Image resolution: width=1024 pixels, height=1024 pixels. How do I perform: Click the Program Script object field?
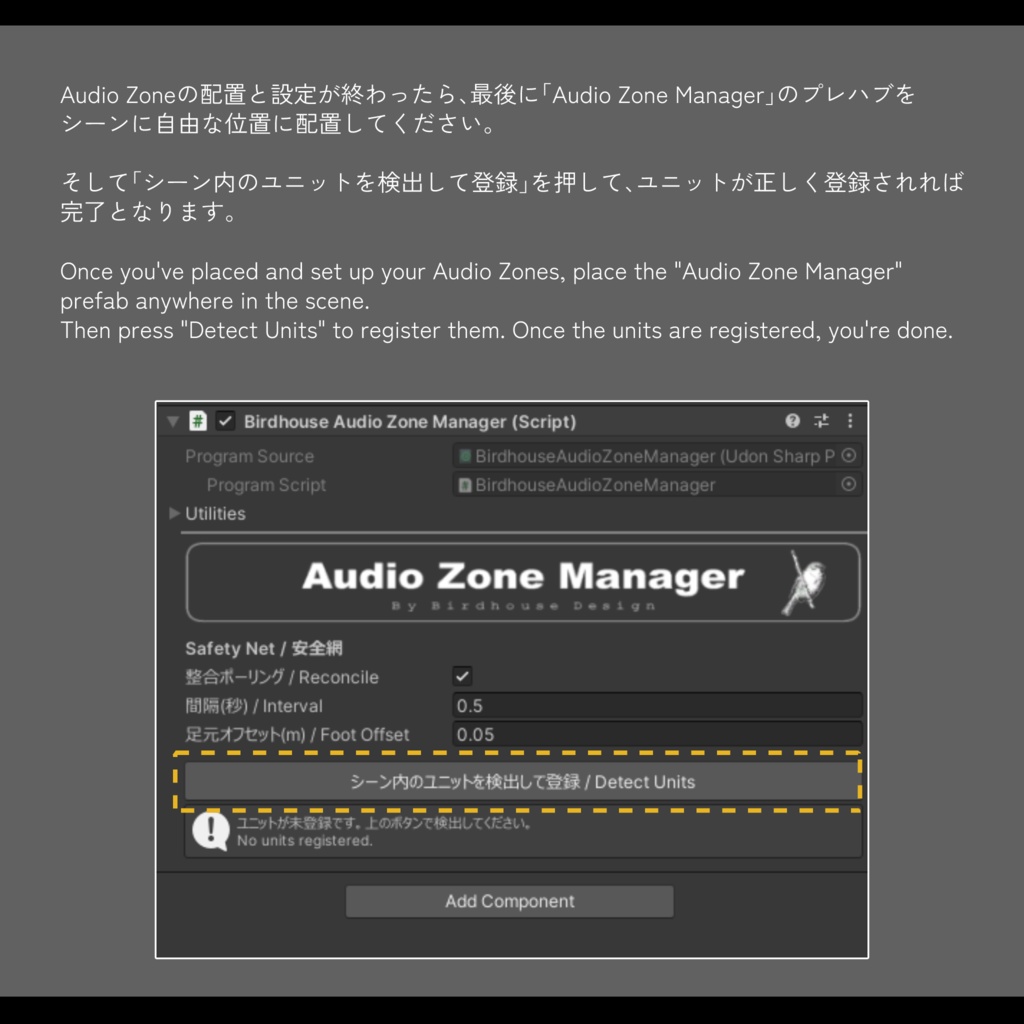click(x=657, y=485)
